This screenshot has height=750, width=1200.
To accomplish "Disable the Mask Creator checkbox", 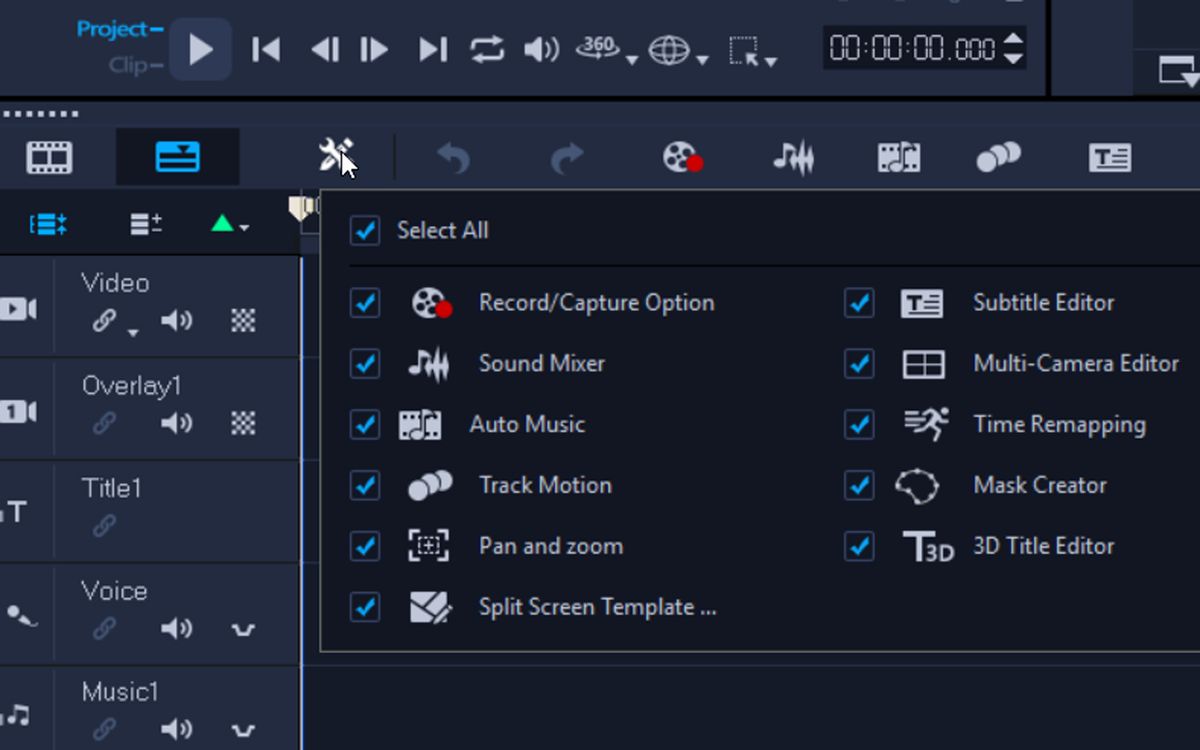I will pos(858,486).
